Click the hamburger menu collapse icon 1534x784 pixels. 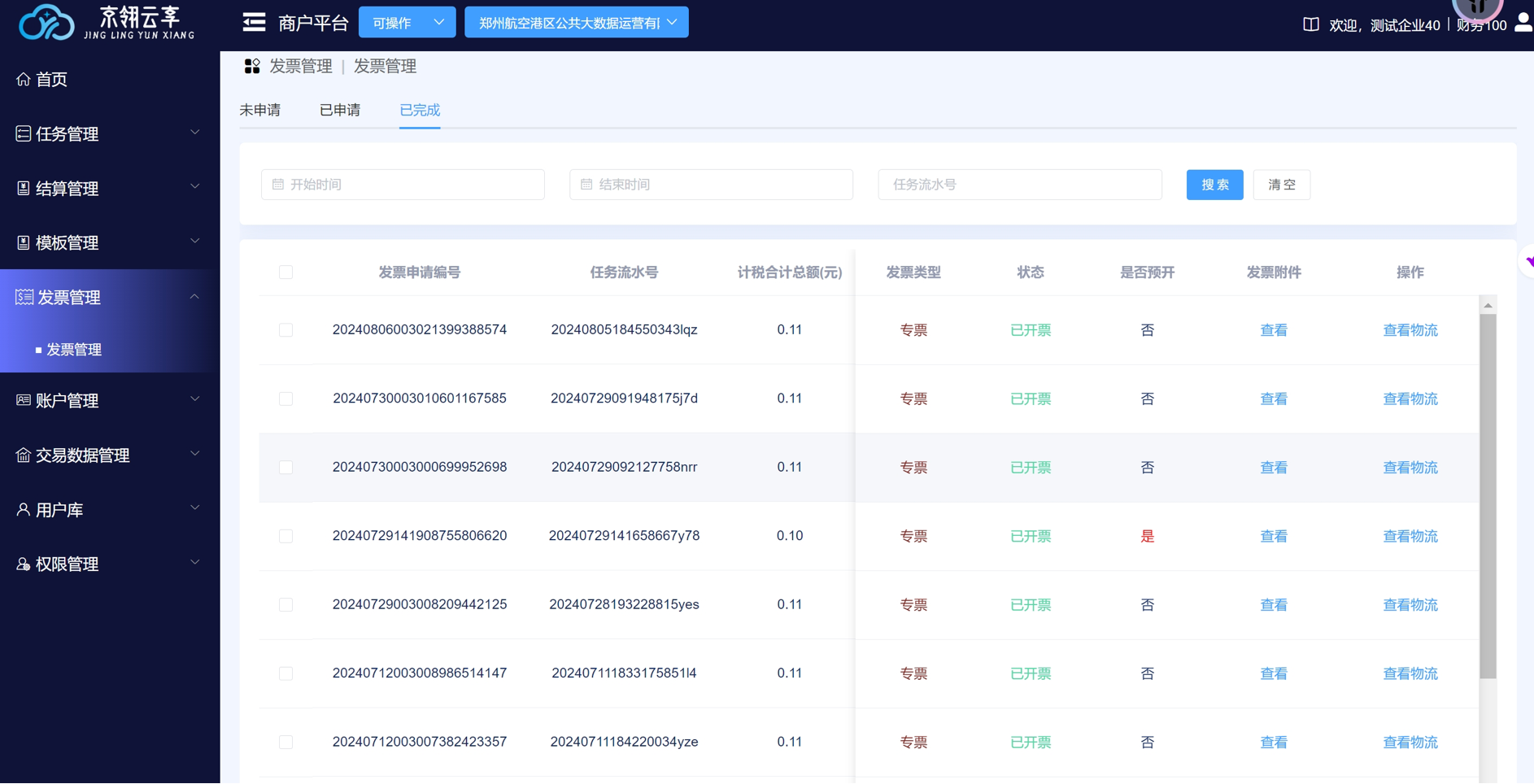coord(254,23)
